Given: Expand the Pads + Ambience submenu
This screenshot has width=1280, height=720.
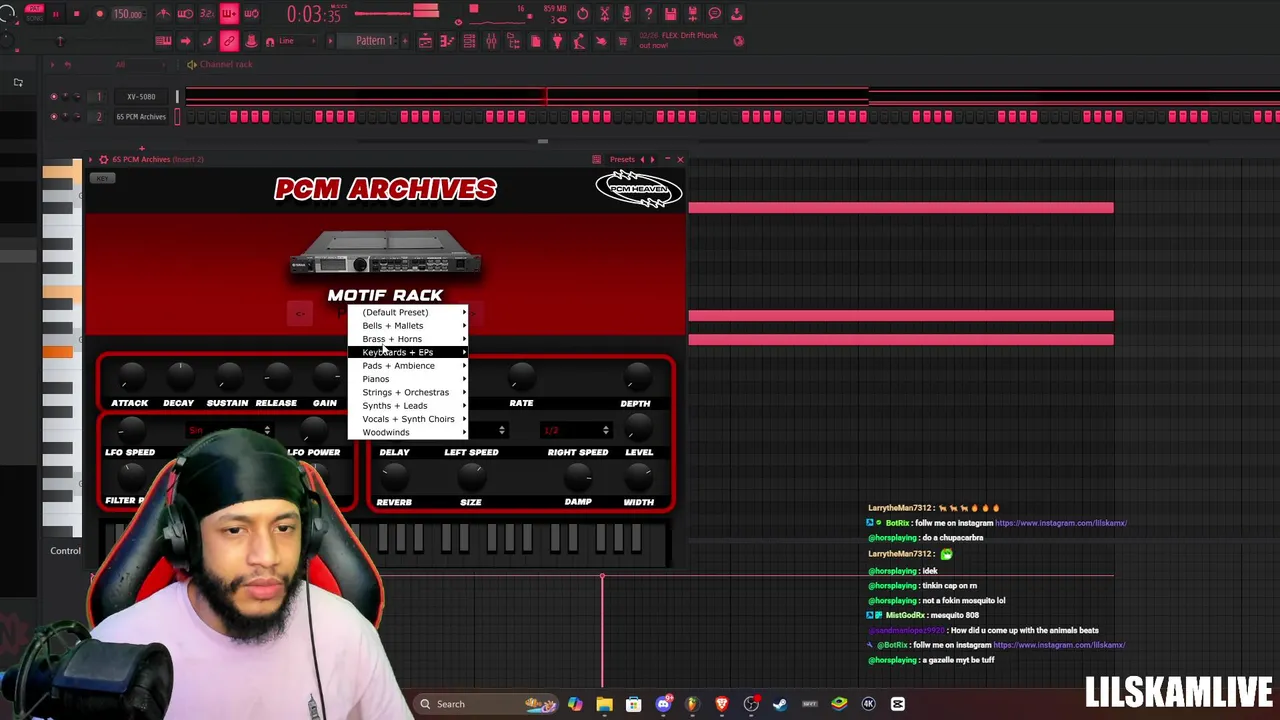Looking at the screenshot, I should click(x=408, y=365).
